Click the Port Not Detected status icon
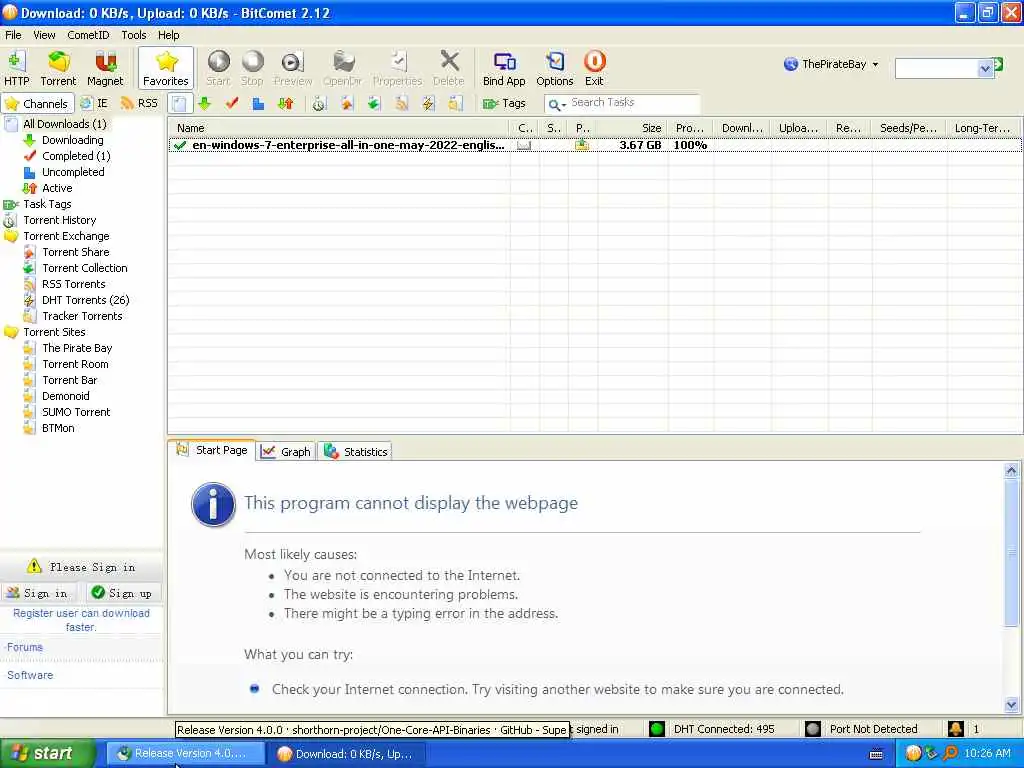This screenshot has width=1024, height=768. pos(812,729)
